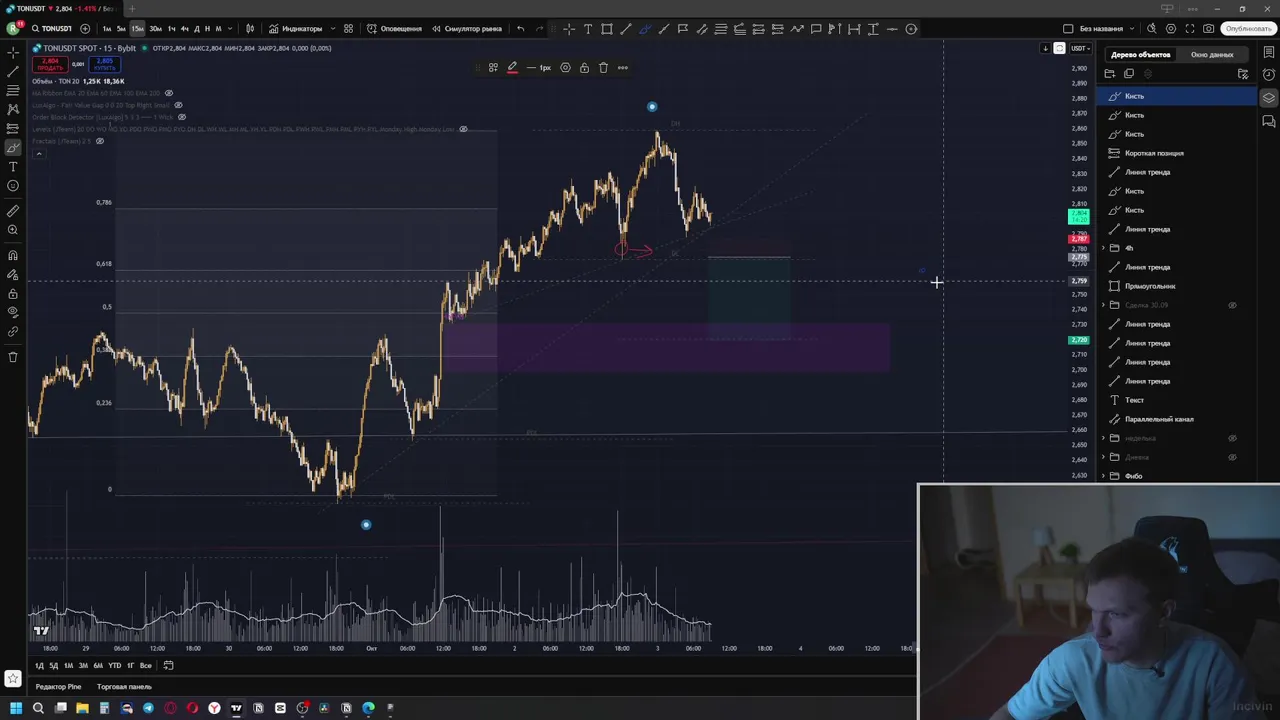Take a chart snapshot with camera icon
This screenshot has height=720, width=1280.
click(1209, 29)
